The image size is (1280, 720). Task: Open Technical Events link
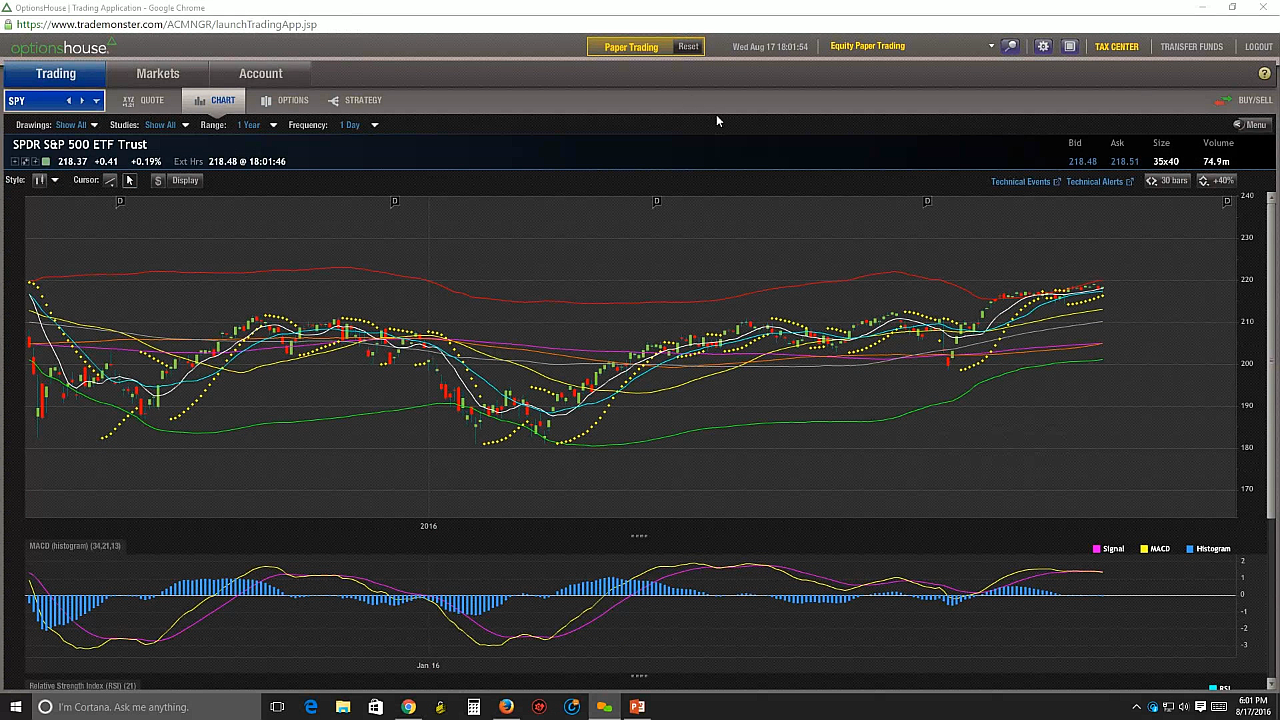pyautogui.click(x=1025, y=182)
